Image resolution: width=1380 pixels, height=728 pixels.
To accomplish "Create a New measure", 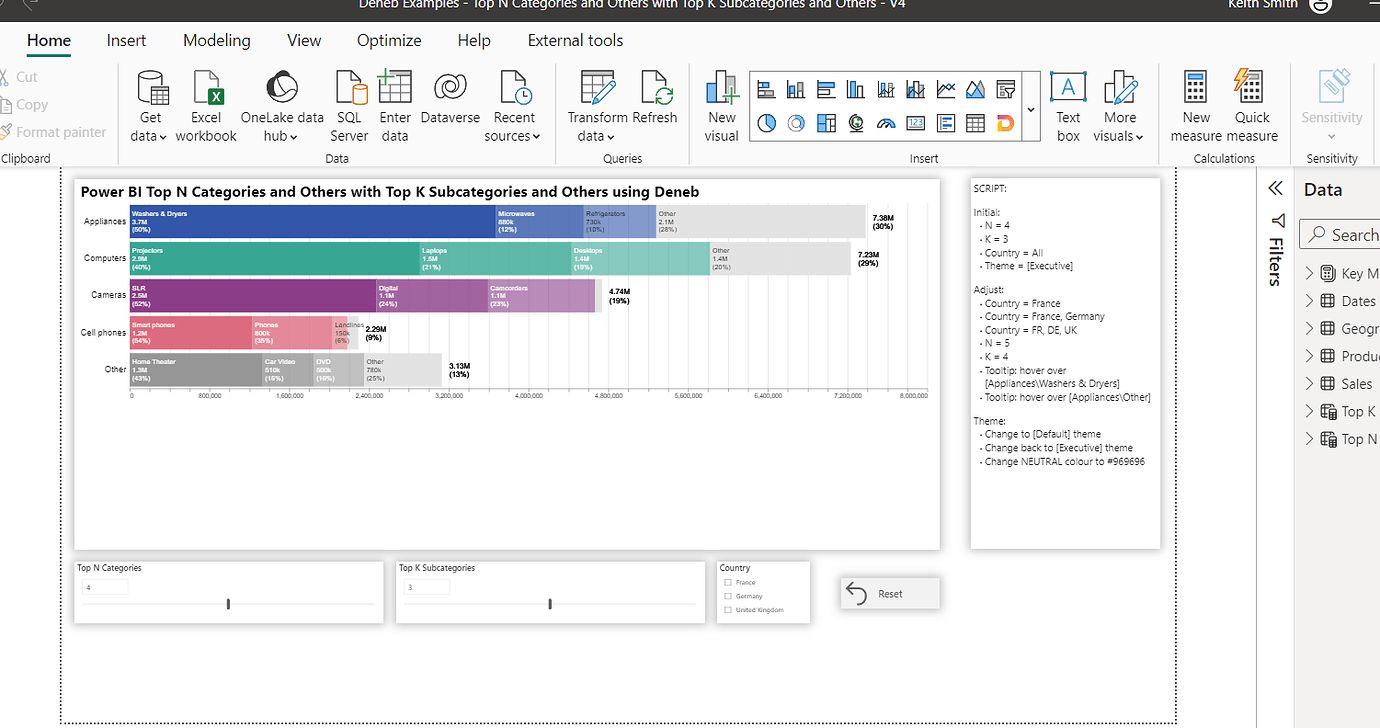I will tap(1196, 89).
